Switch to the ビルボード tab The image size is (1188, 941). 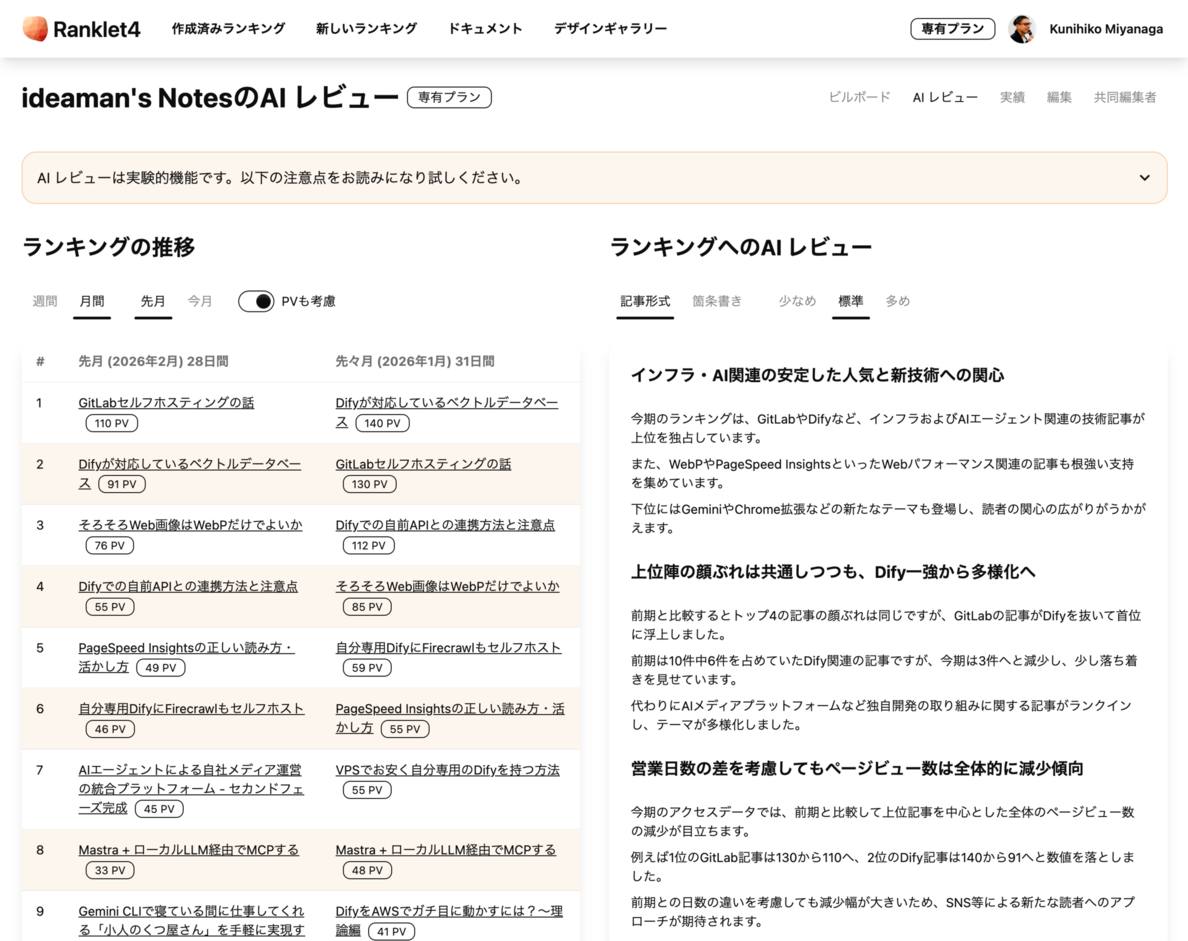pos(859,97)
